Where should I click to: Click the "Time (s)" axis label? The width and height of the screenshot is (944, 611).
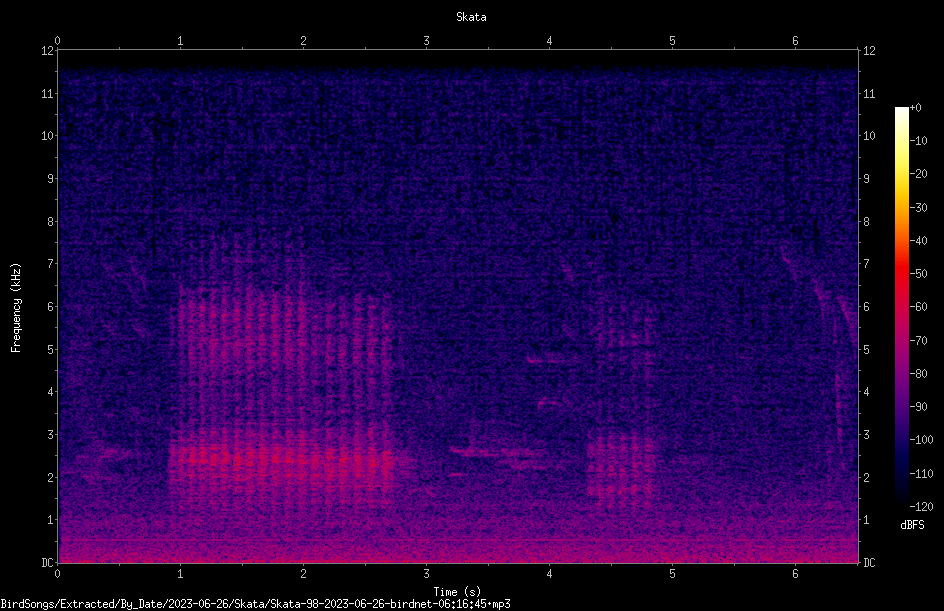pos(457,592)
